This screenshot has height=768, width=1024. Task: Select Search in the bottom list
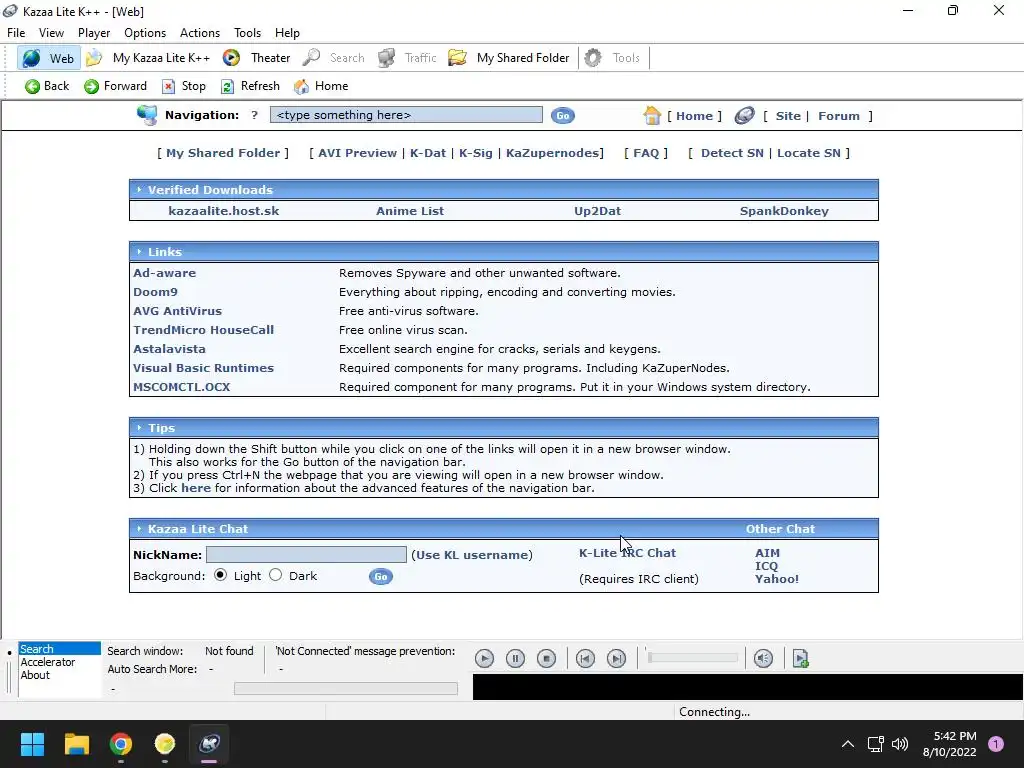(x=59, y=649)
